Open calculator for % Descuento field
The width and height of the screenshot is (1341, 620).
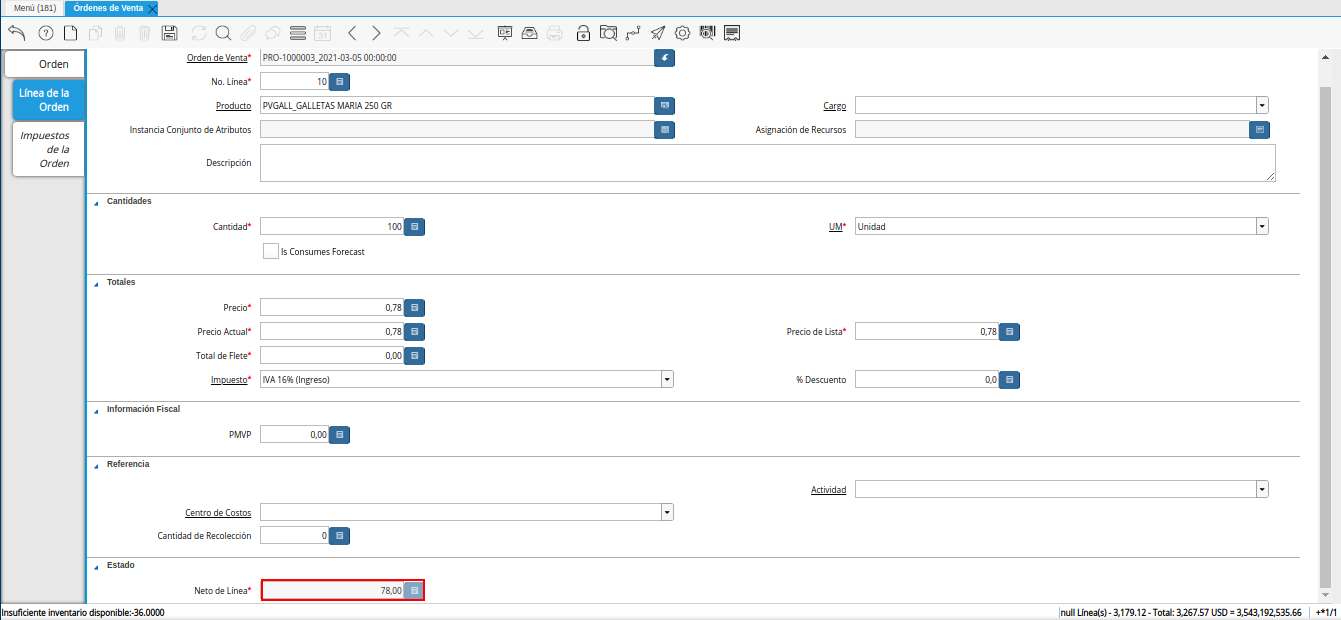(x=1010, y=380)
